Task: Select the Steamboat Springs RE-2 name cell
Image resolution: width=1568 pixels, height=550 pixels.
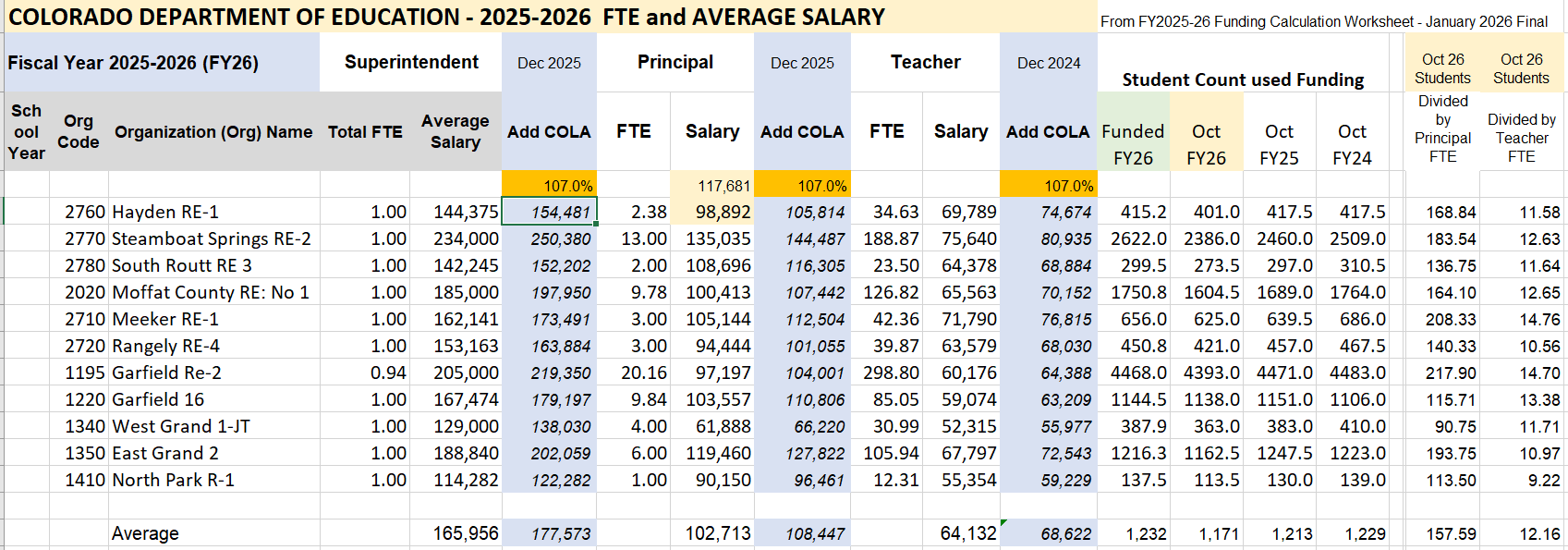Action: [214, 238]
